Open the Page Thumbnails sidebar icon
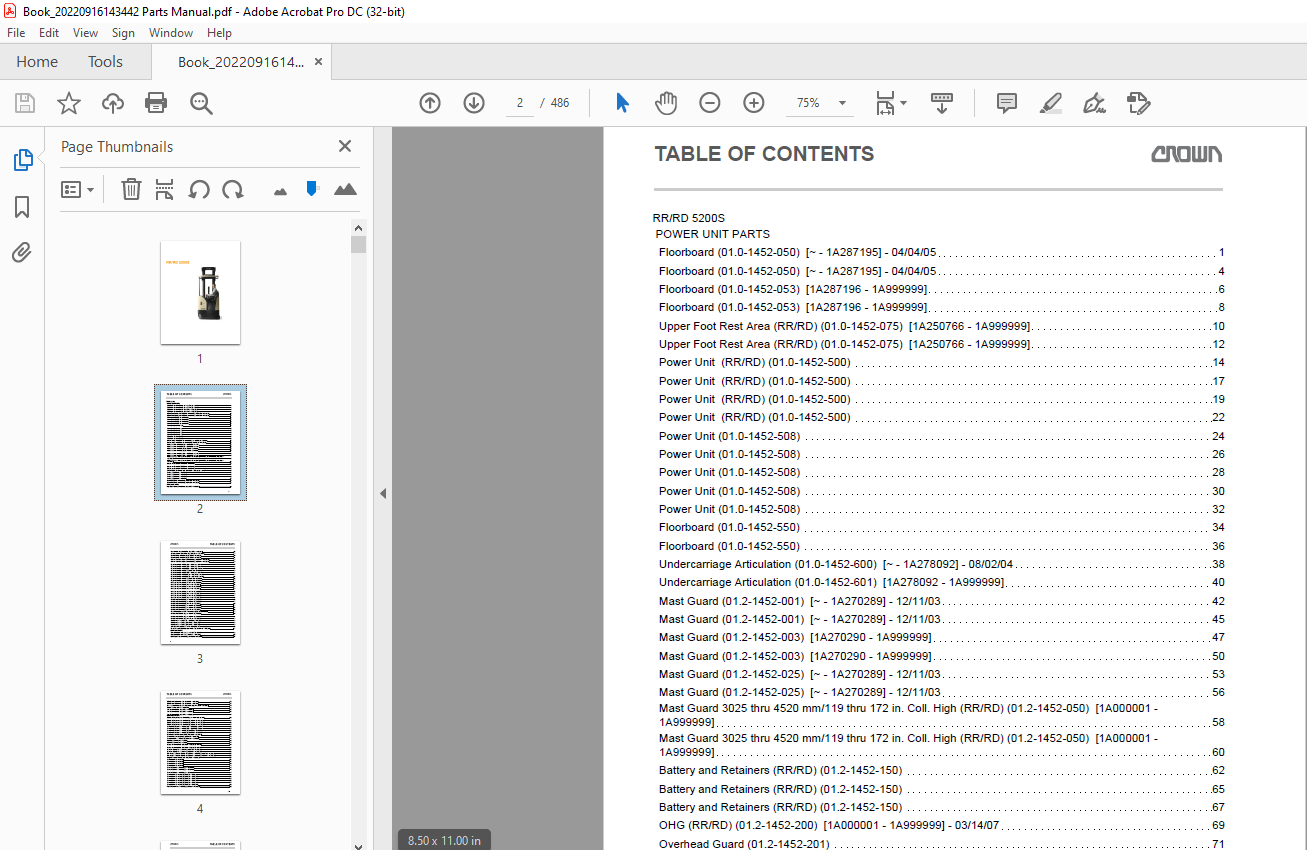1307x850 pixels. 22,159
